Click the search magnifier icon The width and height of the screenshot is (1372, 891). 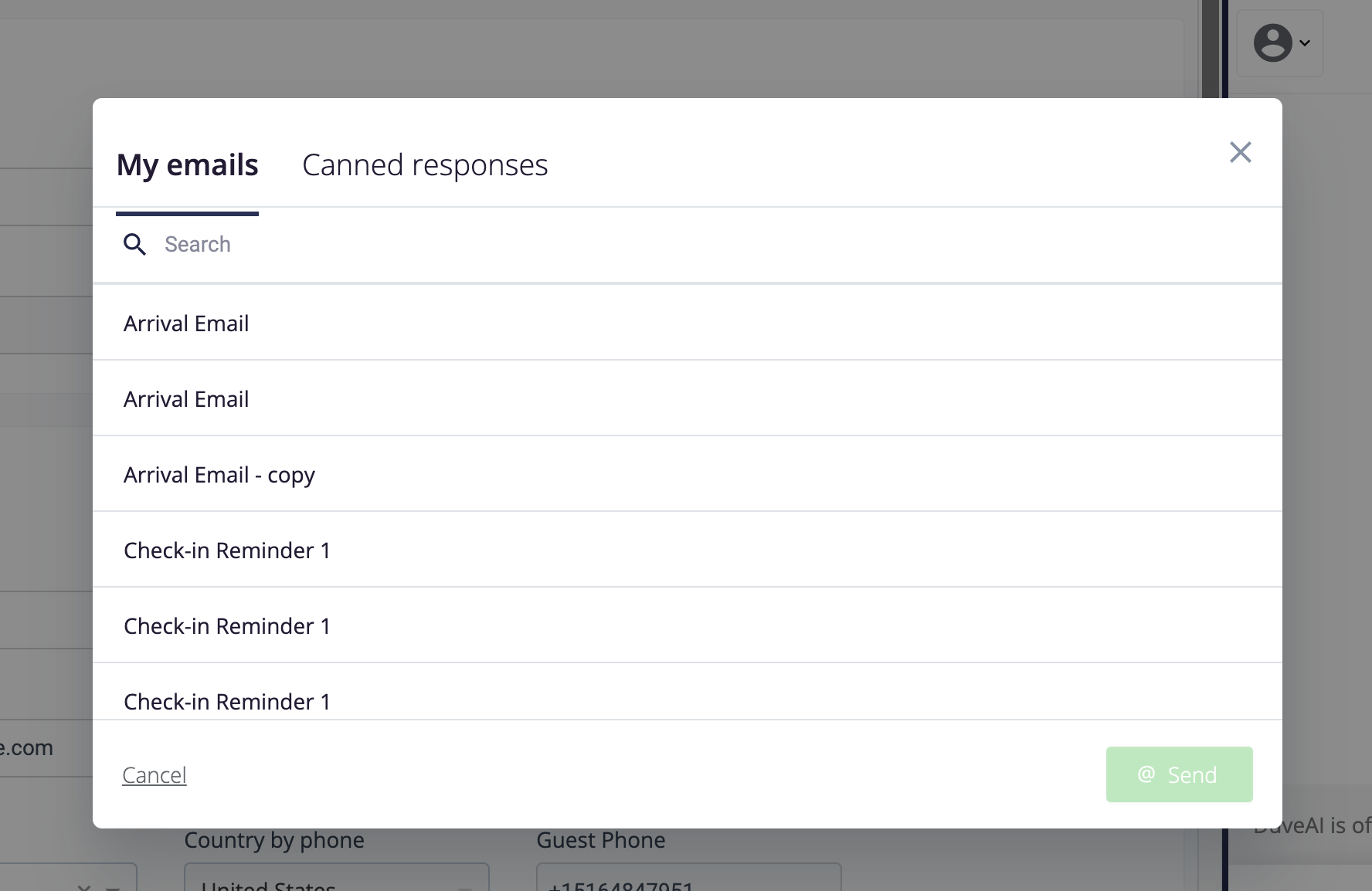134,245
